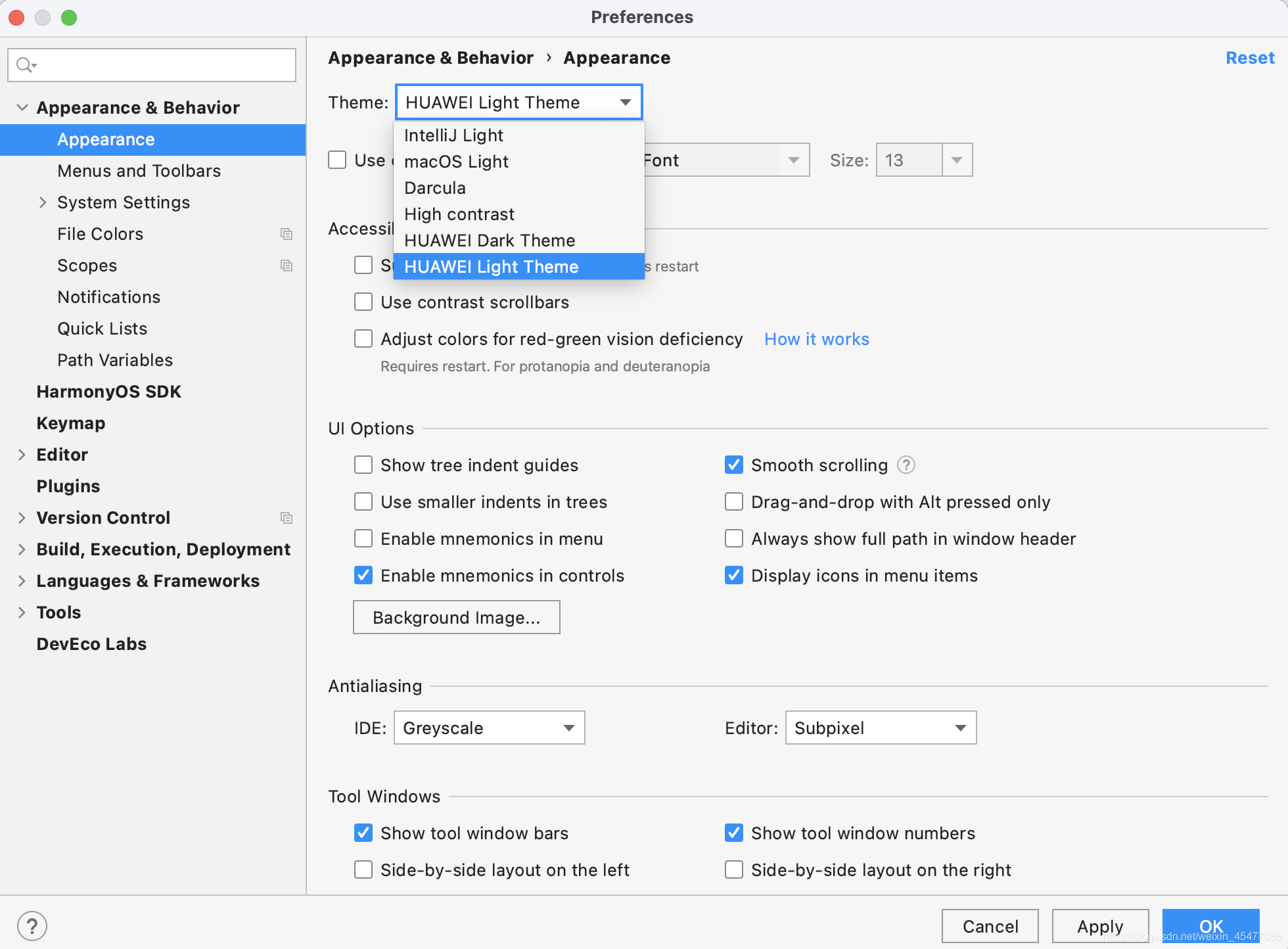1288x949 pixels.
Task: Select the HUAWEI Dark Theme option
Action: 489,240
